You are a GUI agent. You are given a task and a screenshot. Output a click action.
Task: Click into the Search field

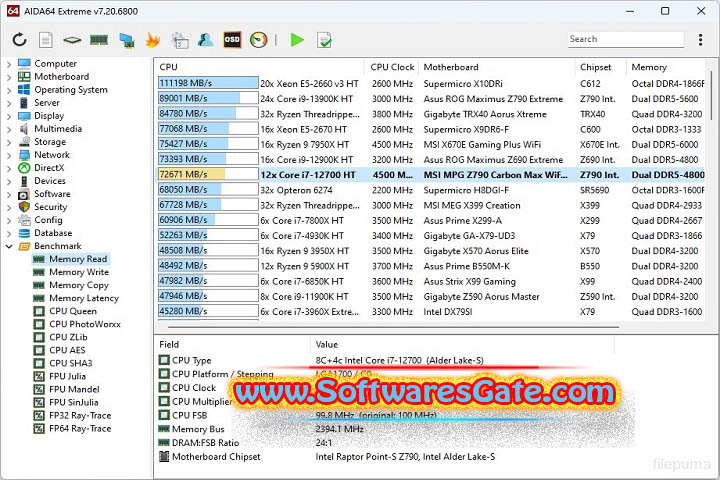[x=625, y=39]
